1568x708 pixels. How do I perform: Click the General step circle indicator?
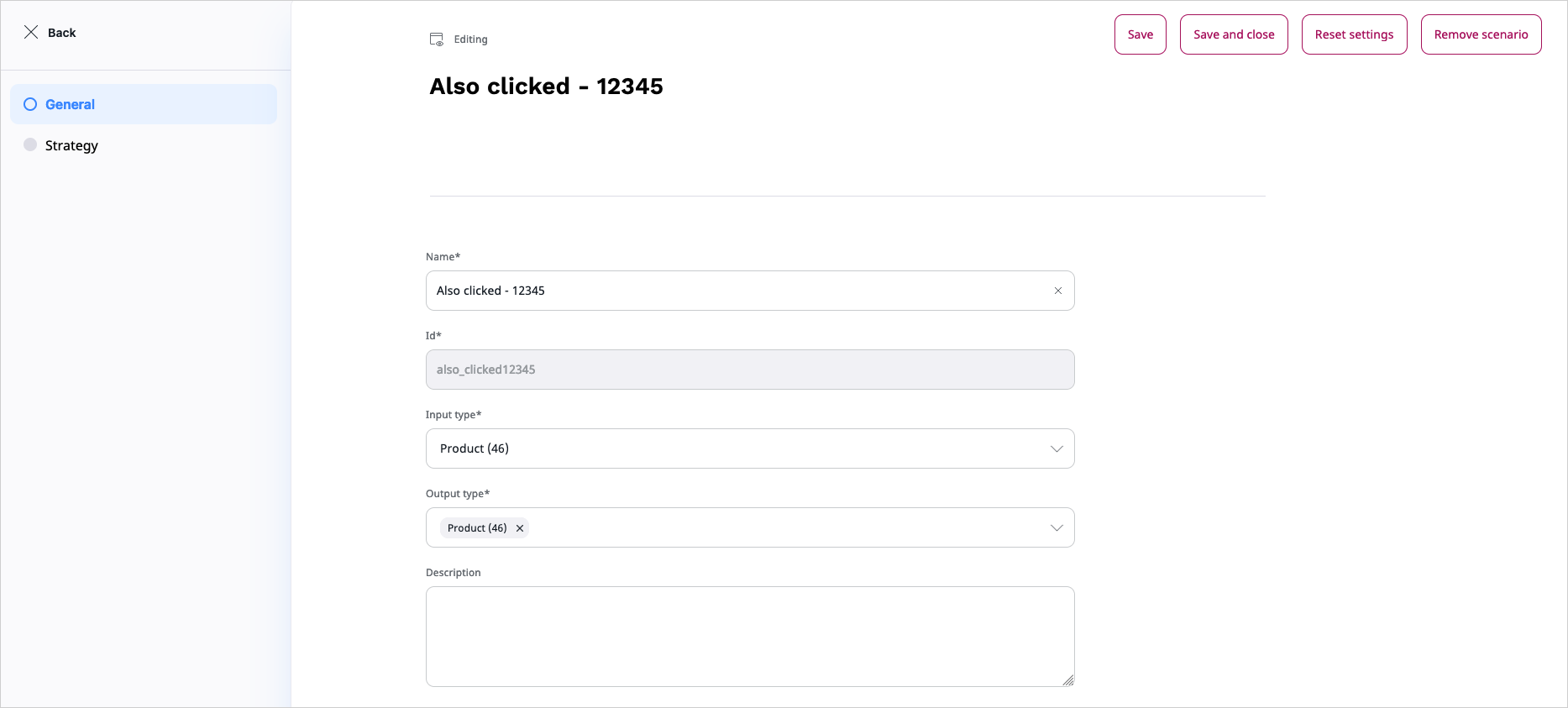(30, 104)
